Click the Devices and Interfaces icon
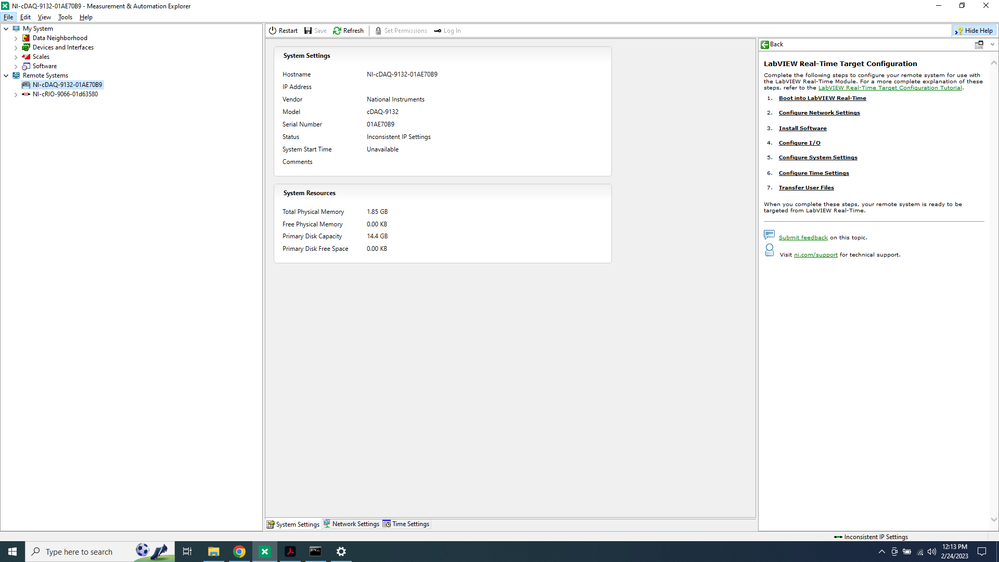 click(26, 47)
